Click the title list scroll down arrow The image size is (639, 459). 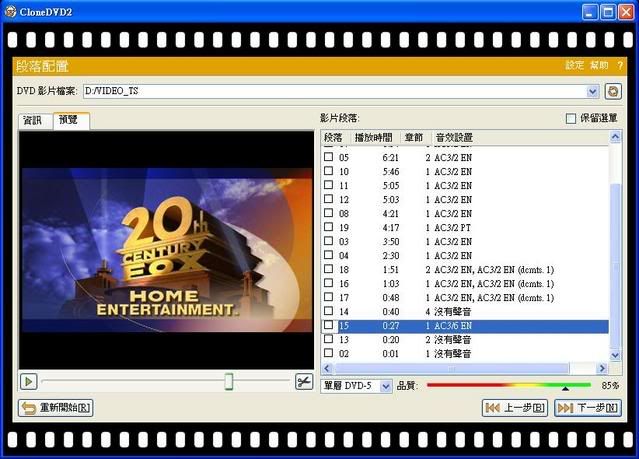tap(615, 355)
